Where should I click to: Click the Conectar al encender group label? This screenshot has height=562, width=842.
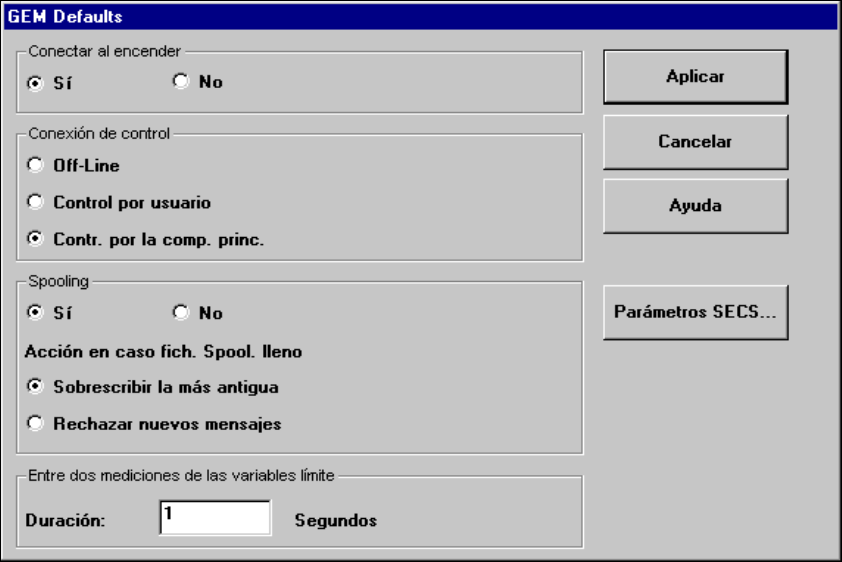pos(104,51)
